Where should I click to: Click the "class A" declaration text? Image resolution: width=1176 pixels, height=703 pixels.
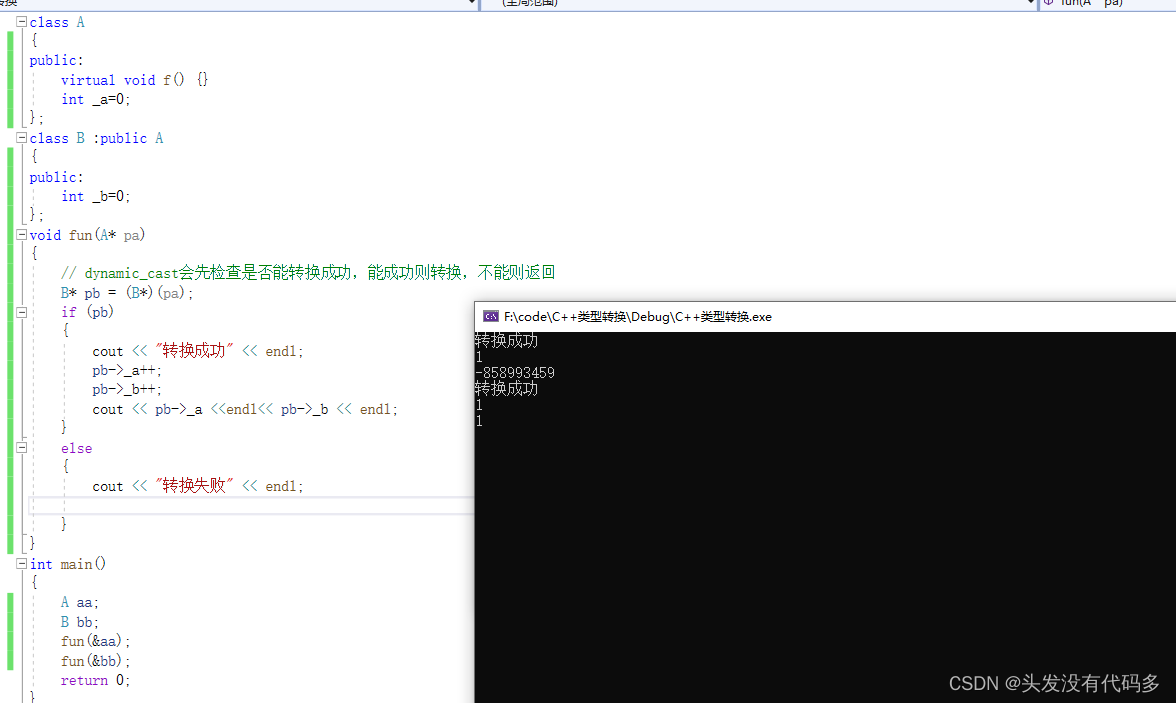click(x=57, y=23)
